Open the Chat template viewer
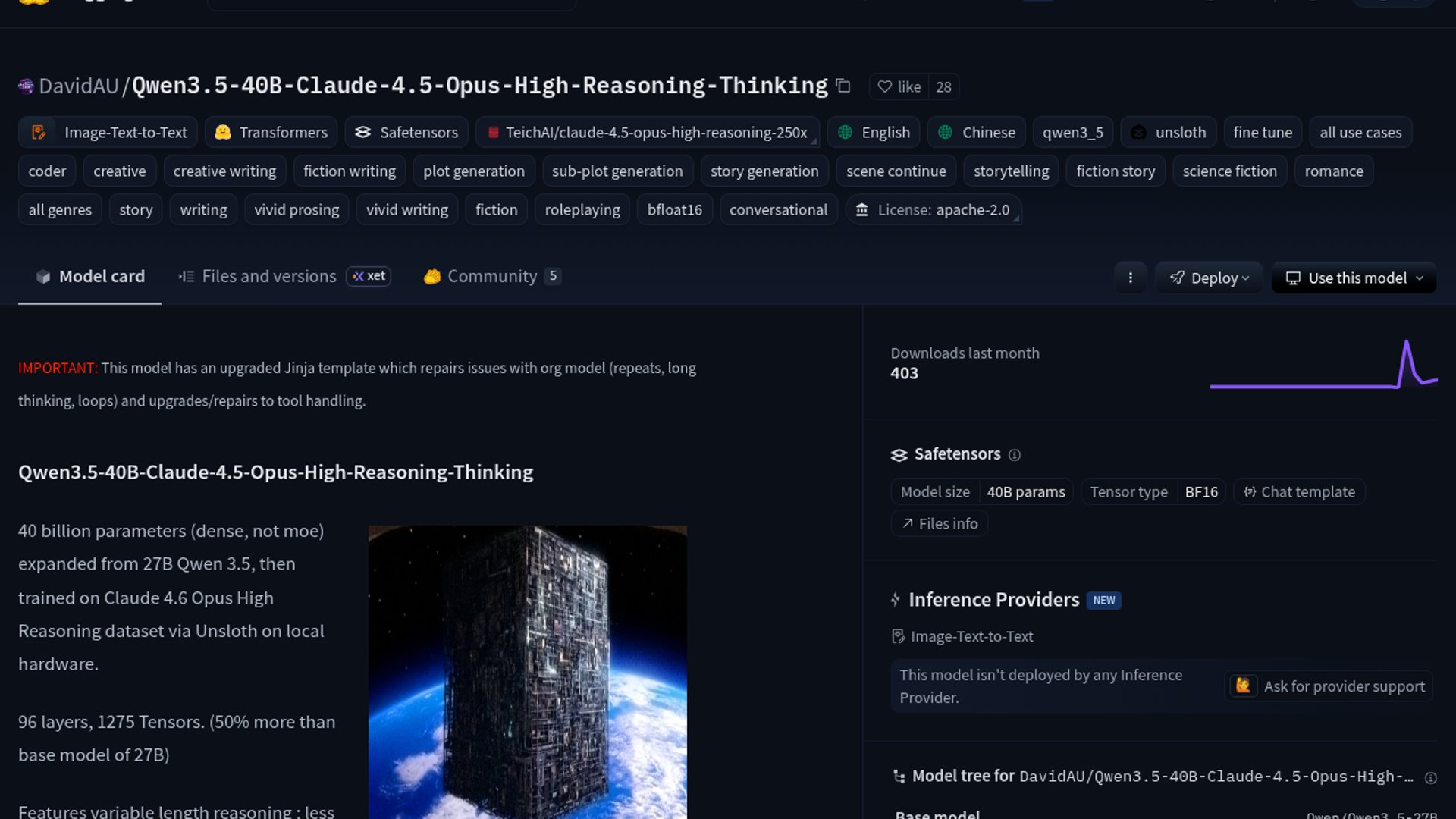Viewport: 1456px width, 819px height. 1299,492
